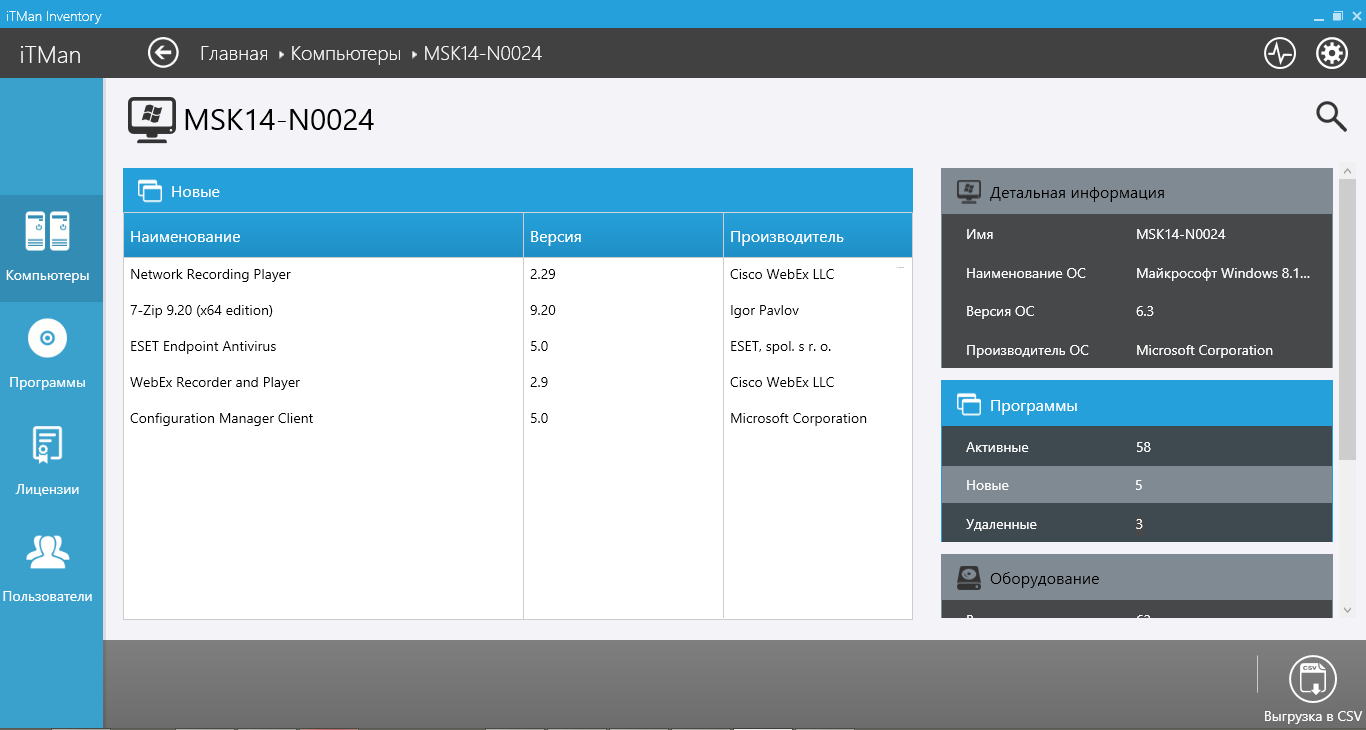Click the computer icon next to MSK14-N0024
1366x730 pixels.
pos(150,118)
